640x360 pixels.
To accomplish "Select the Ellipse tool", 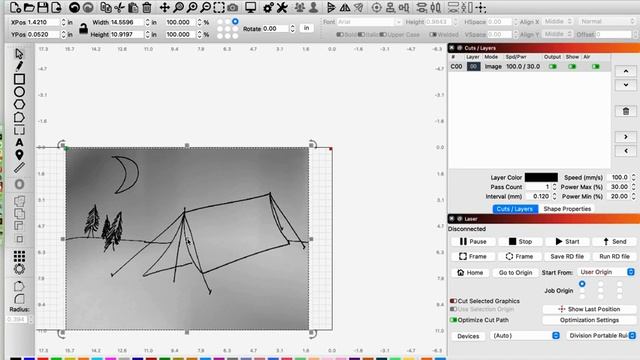I will click(x=19, y=92).
